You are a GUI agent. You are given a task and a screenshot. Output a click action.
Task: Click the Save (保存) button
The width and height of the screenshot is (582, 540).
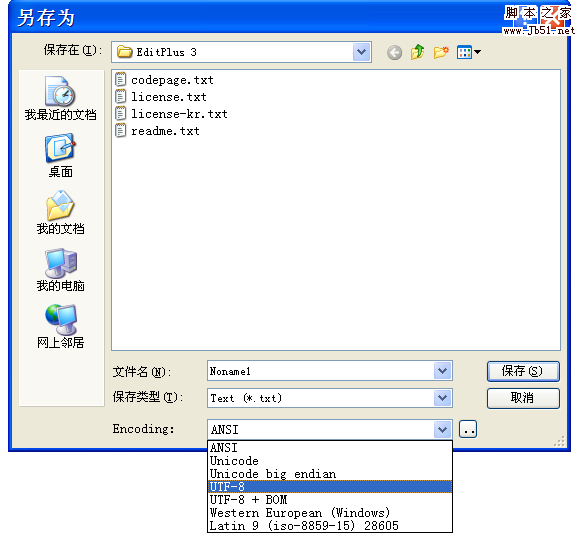point(523,371)
